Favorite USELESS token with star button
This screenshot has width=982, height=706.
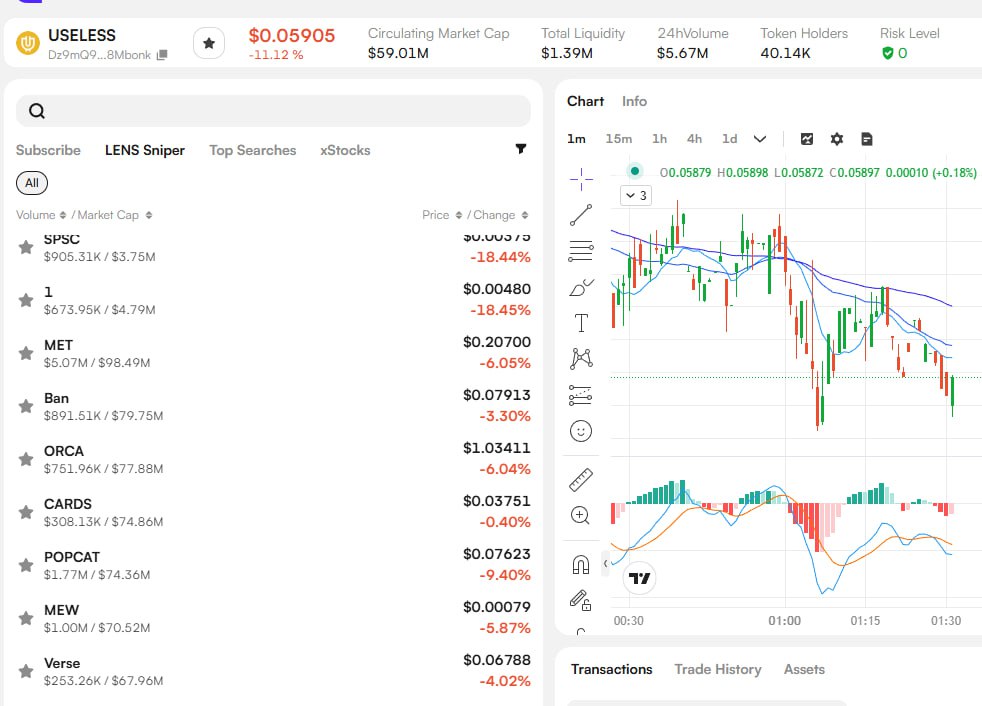coord(209,43)
